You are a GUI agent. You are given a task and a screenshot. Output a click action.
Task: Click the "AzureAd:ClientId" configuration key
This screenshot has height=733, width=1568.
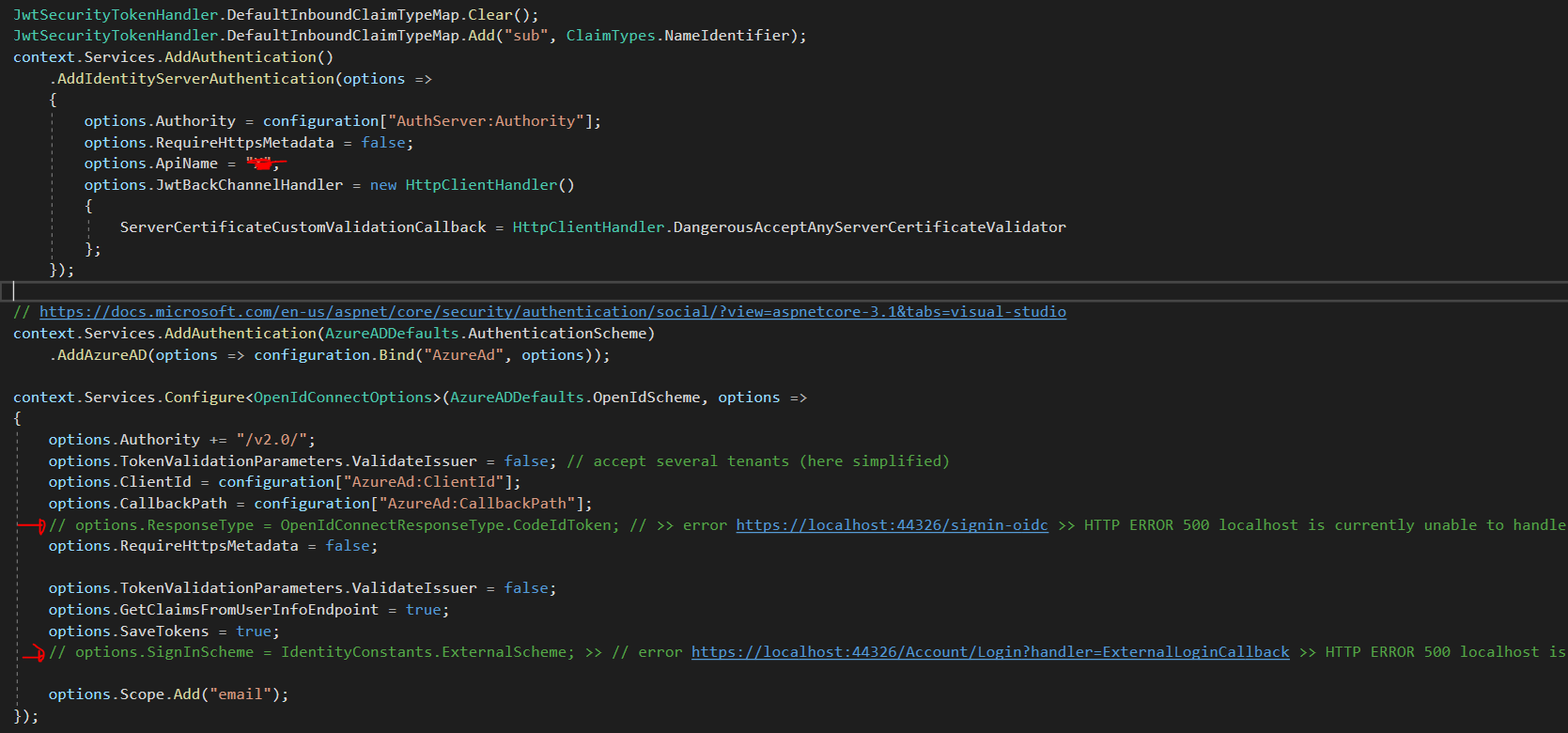[x=427, y=482]
